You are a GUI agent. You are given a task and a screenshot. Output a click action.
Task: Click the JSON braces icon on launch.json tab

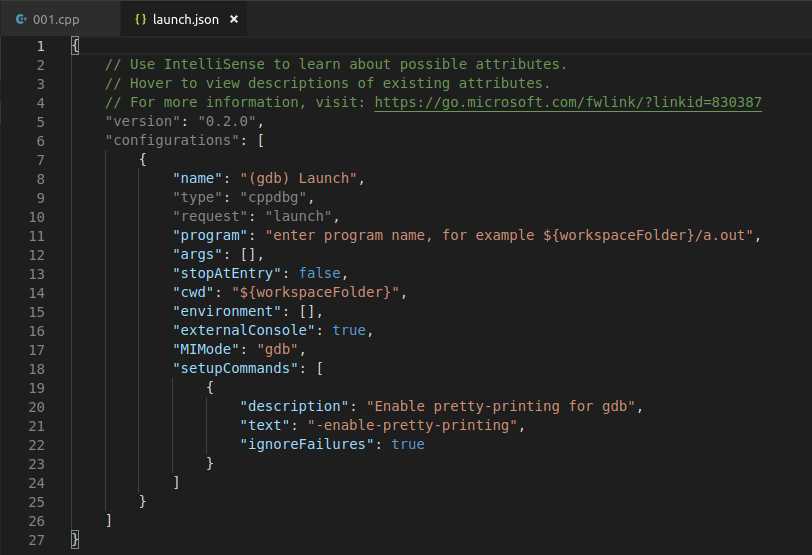pyautogui.click(x=140, y=19)
